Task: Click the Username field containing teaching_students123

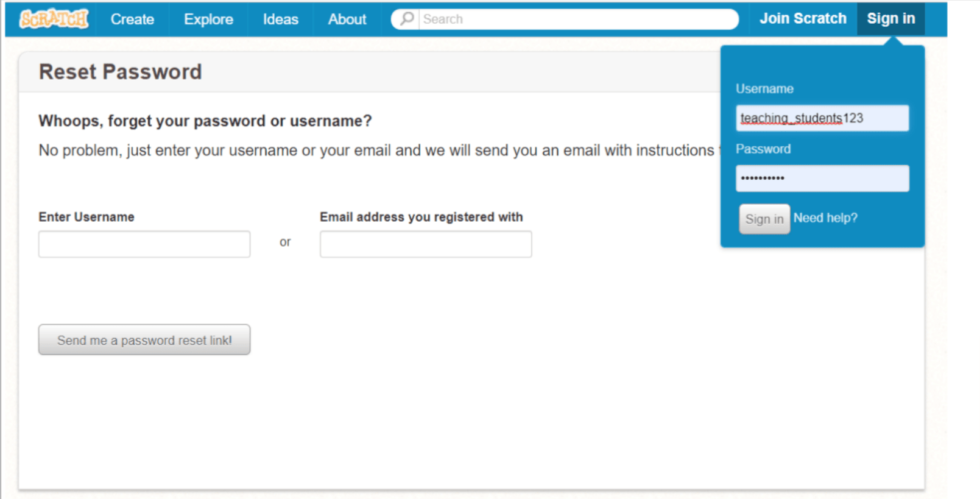Action: [x=822, y=118]
